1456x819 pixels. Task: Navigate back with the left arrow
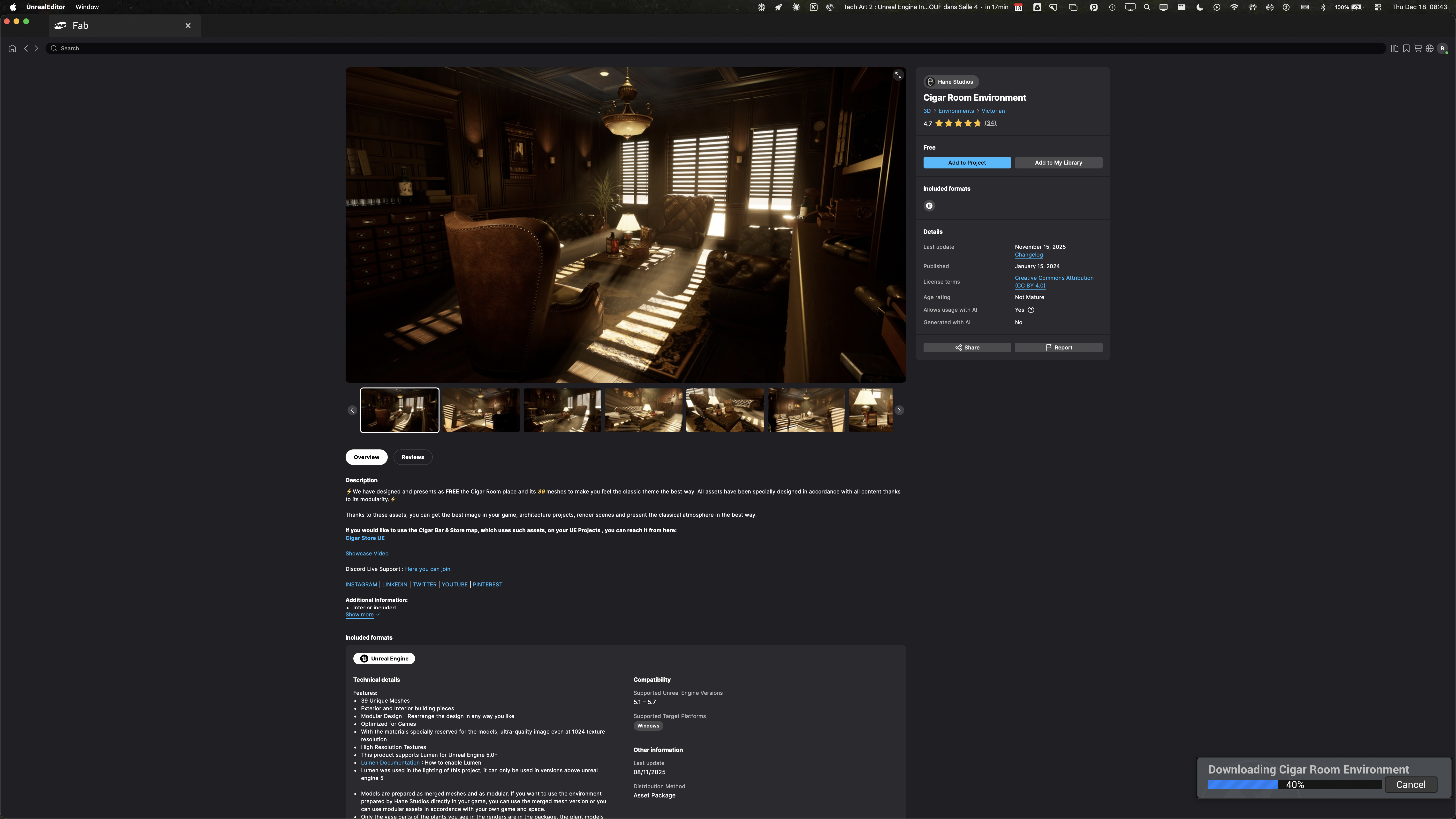[x=26, y=49]
